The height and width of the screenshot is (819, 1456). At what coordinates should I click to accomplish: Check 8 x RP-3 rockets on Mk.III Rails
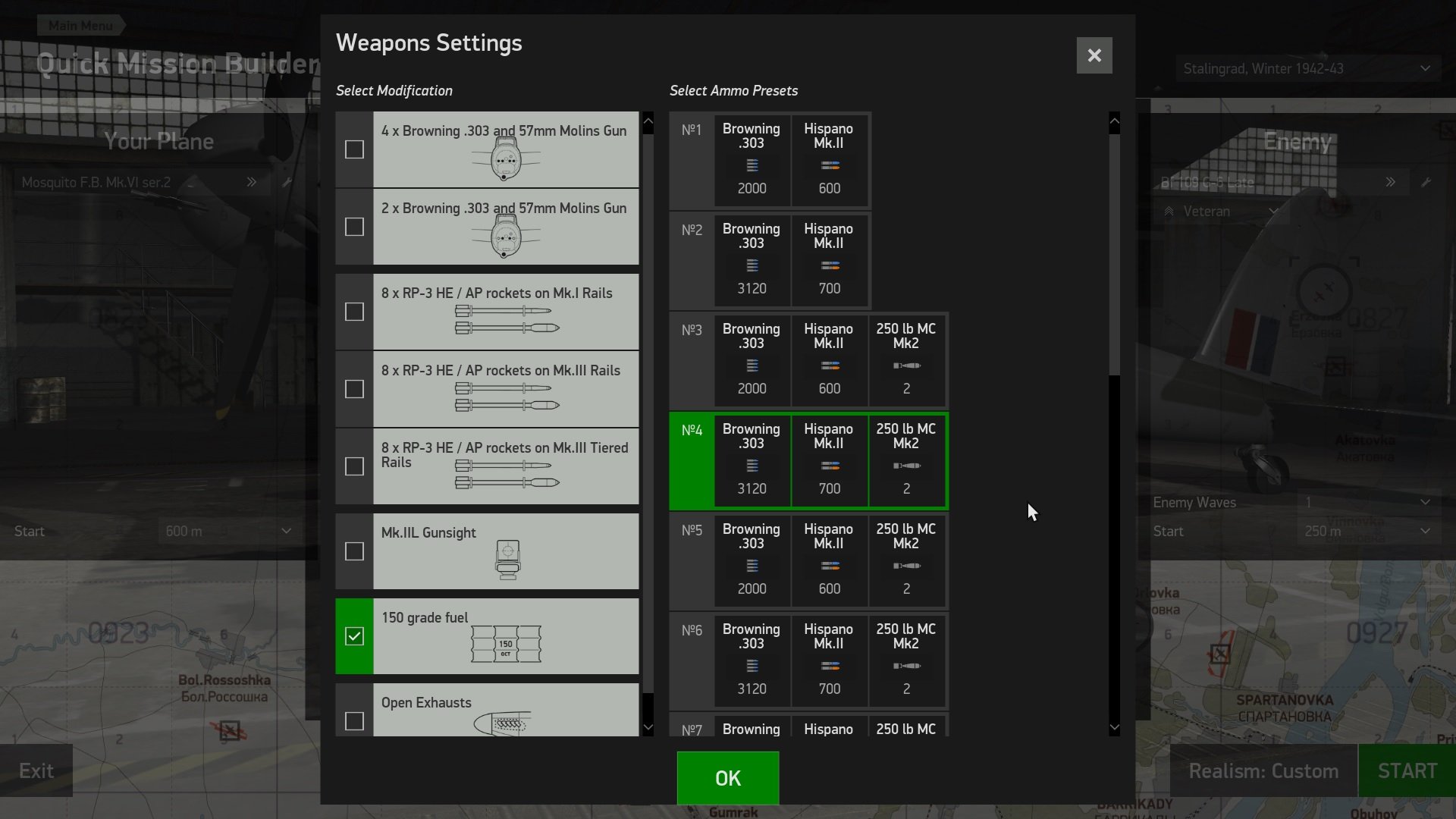click(354, 389)
